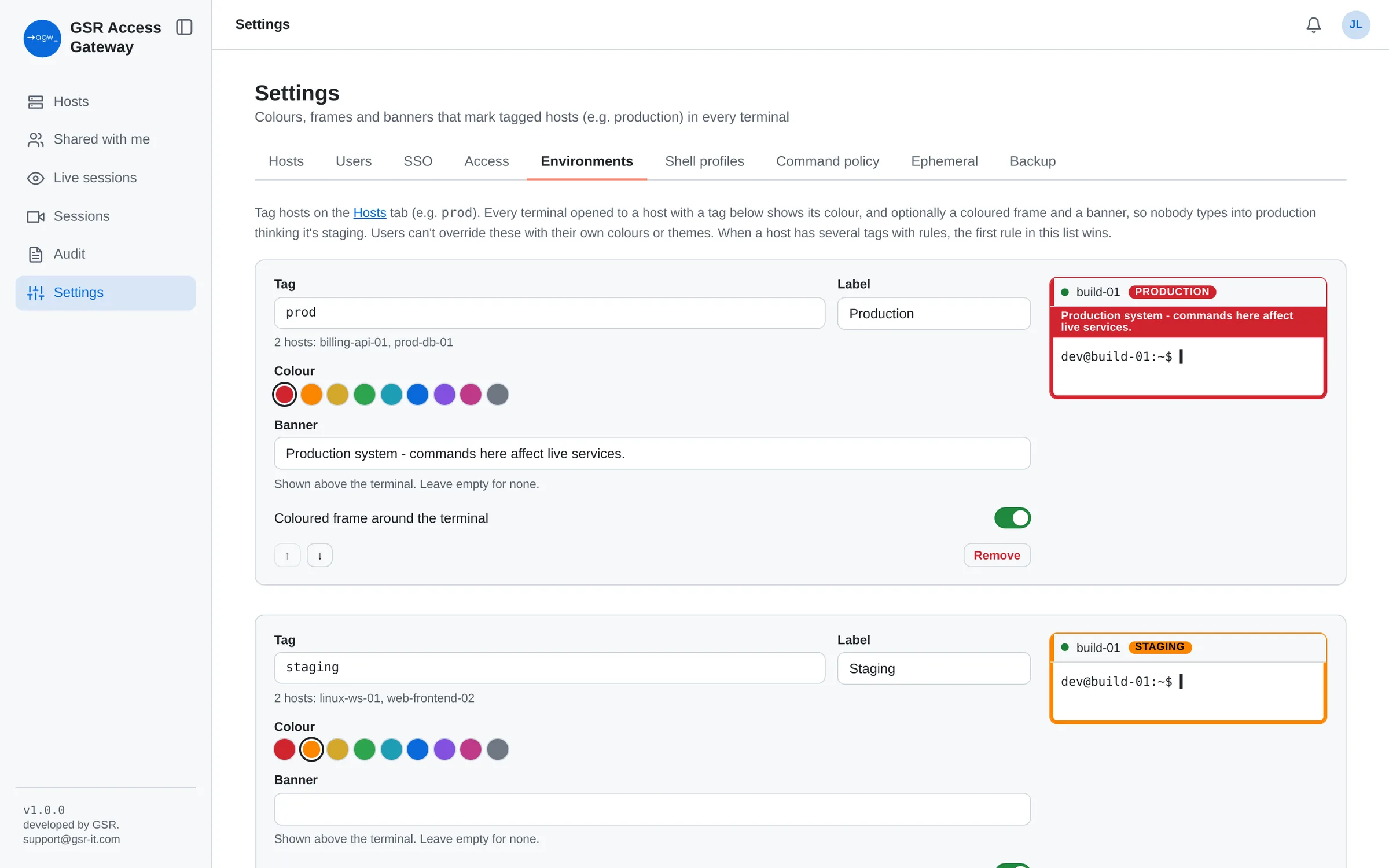Click the empty staging Banner field

tap(652, 810)
